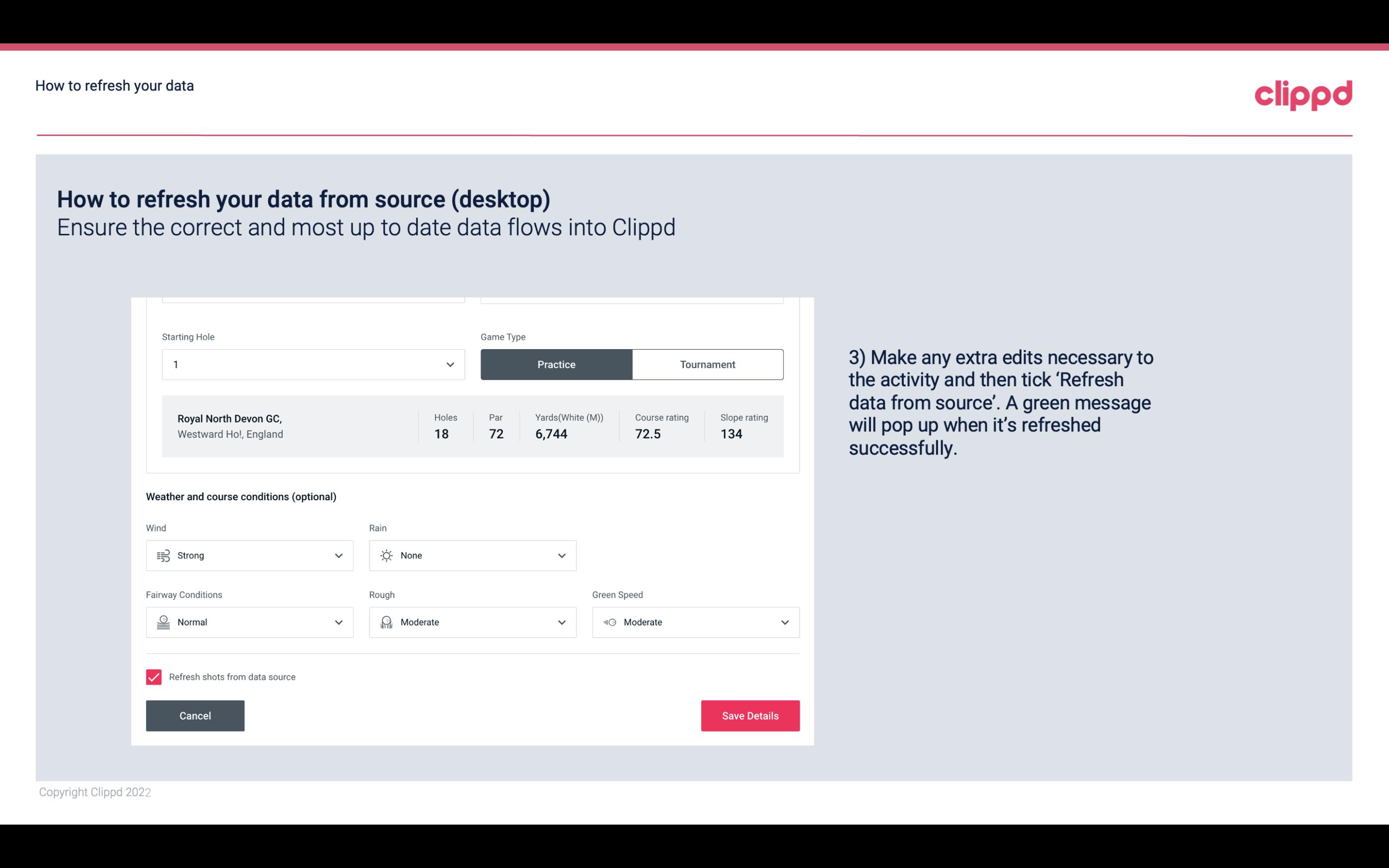Viewport: 1389px width, 868px height.
Task: Click the rough conditions icon
Action: [386, 622]
